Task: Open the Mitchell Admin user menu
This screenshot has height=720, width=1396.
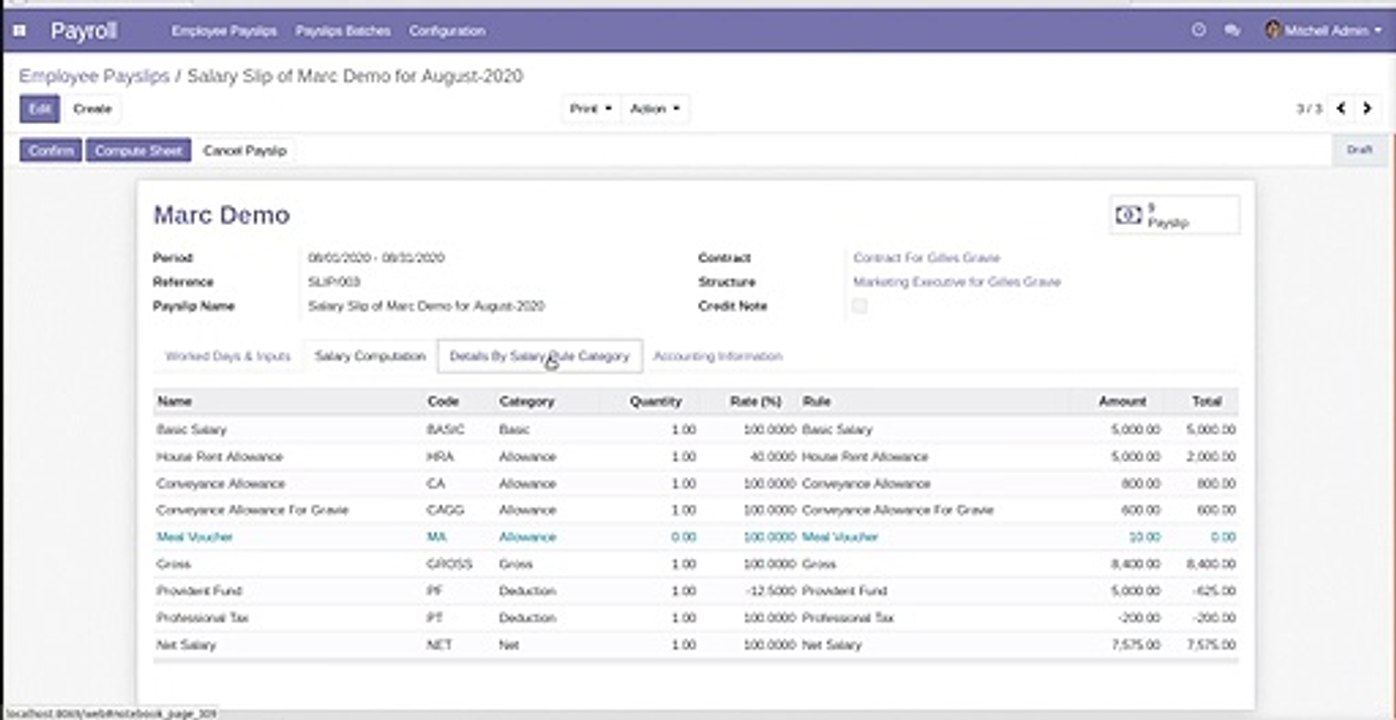Action: click(x=1323, y=31)
